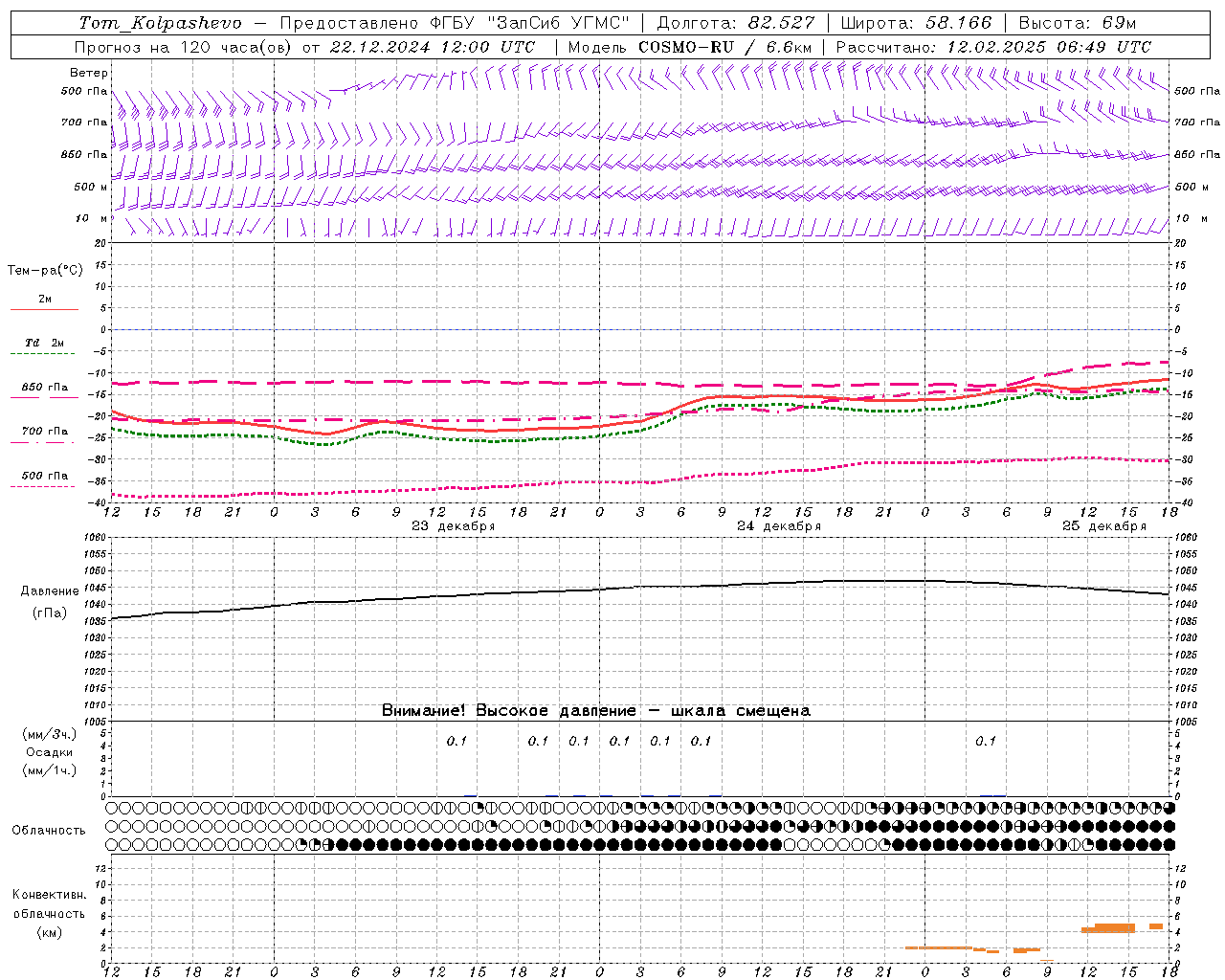Select the 22.12.2024 12:00 UTC forecast start
This screenshot has height=980, width=1225.
coord(432,47)
